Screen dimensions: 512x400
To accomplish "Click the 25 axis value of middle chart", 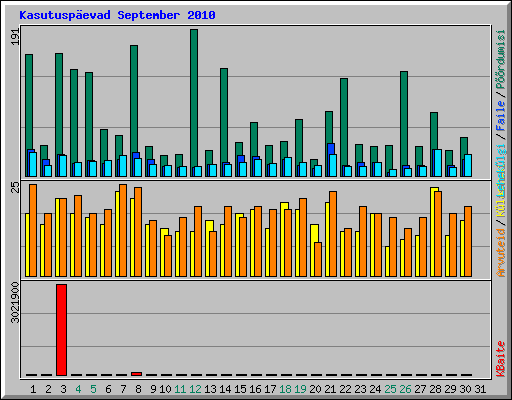I will pos(15,188).
